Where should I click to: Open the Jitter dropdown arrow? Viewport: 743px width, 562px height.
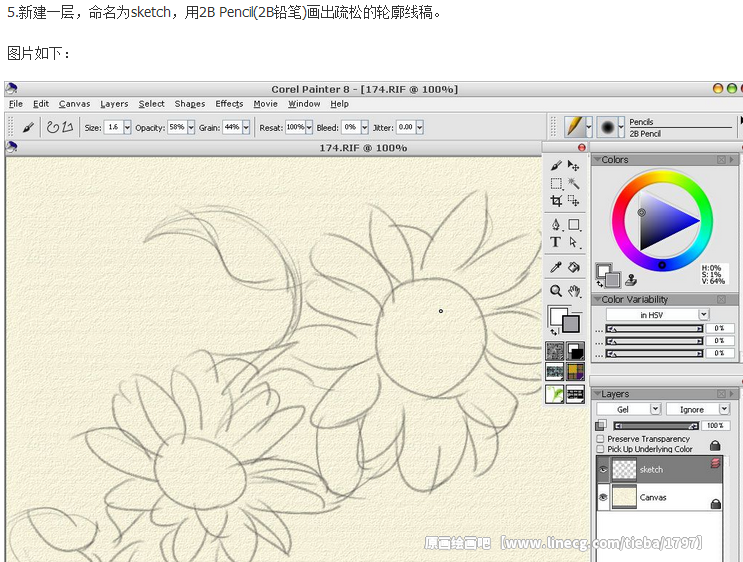click(419, 127)
